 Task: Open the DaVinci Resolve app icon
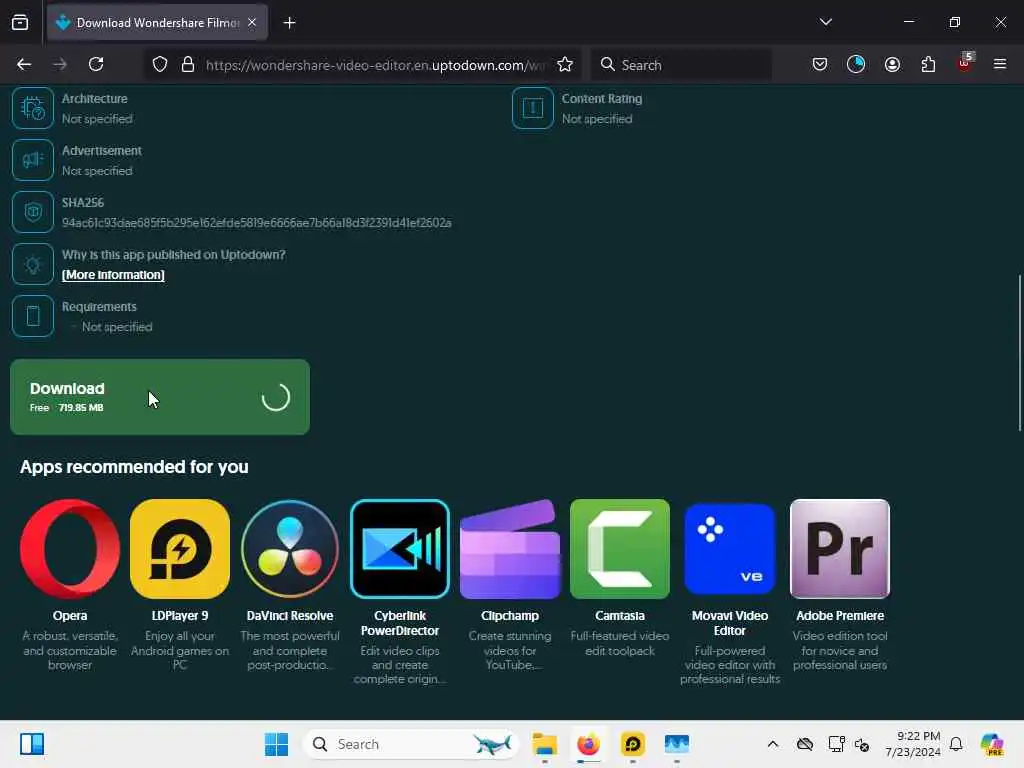[290, 549]
